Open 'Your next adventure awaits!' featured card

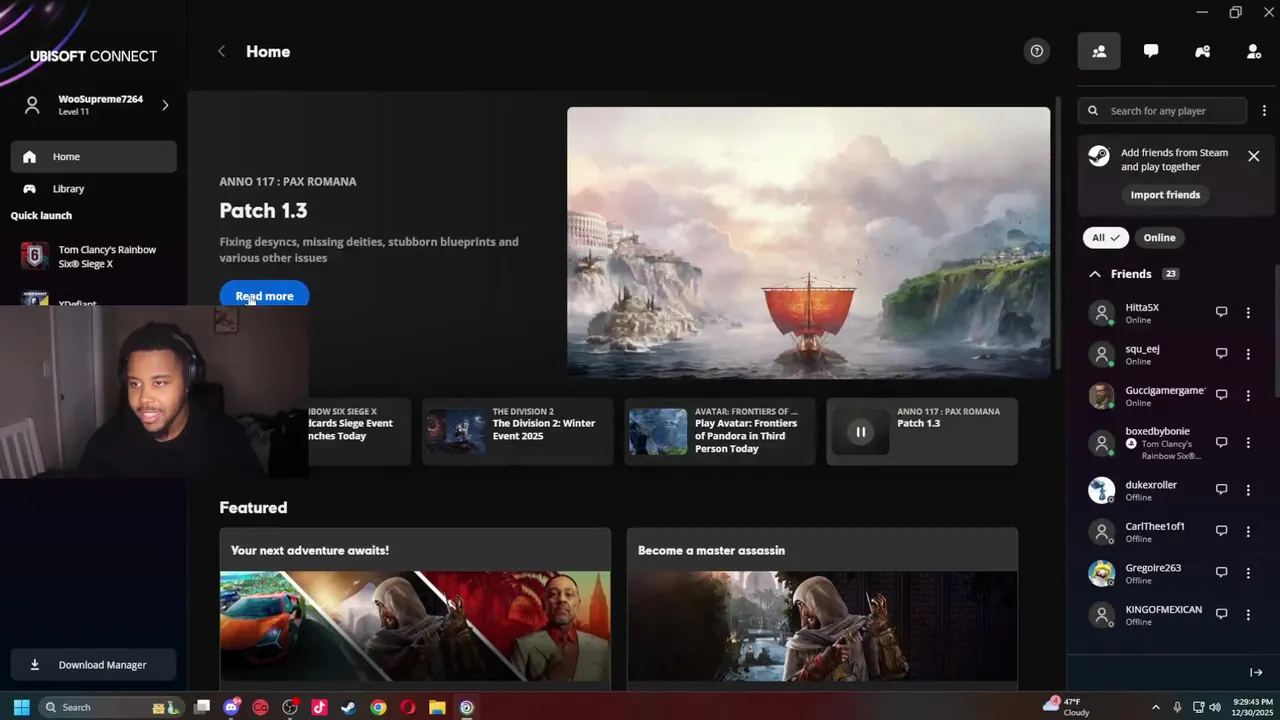coord(415,608)
